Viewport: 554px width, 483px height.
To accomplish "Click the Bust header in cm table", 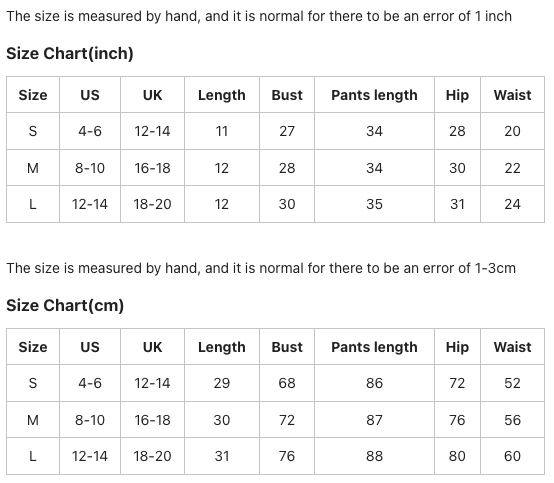I will click(x=287, y=347).
